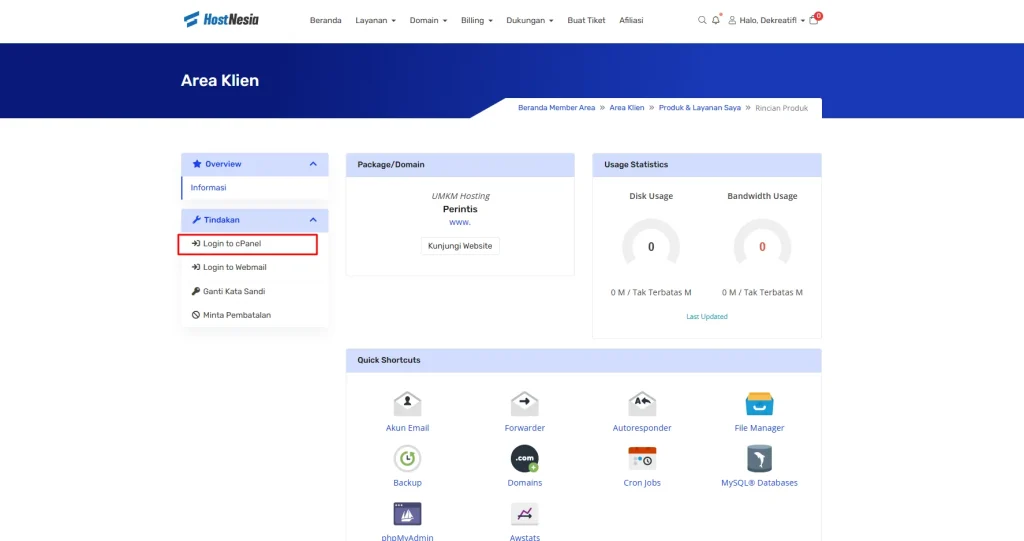Click the ban icon beside Minta Pembatalan

click(195, 315)
